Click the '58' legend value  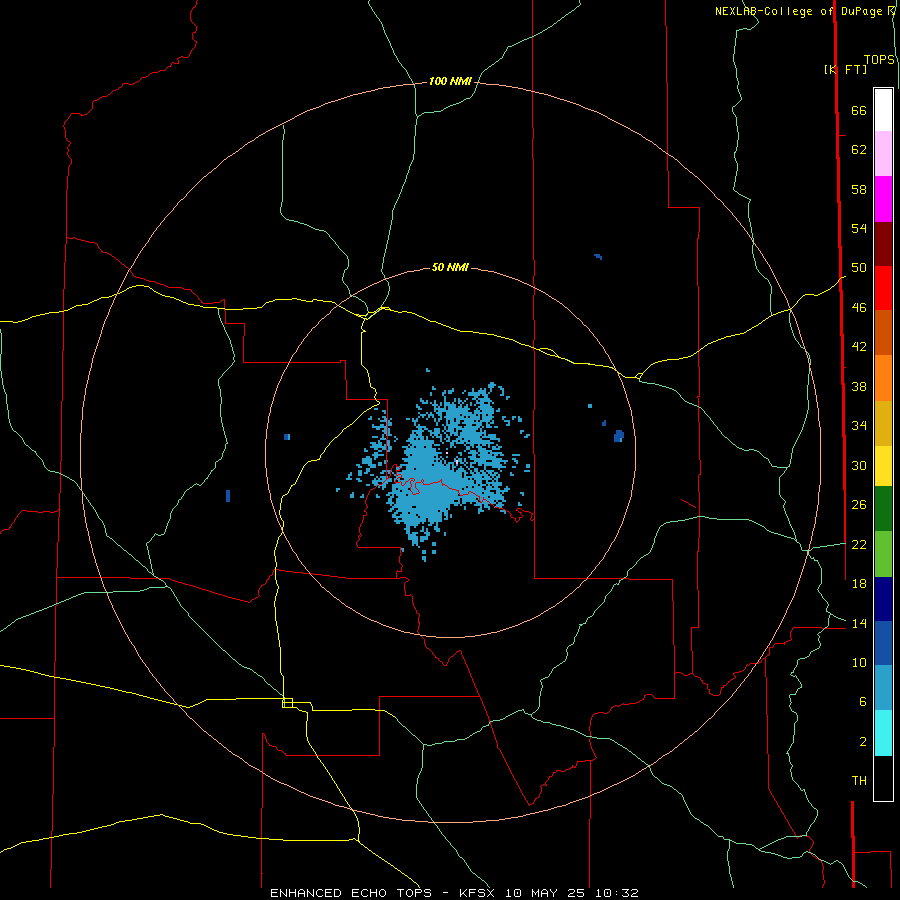pyautogui.click(x=859, y=189)
